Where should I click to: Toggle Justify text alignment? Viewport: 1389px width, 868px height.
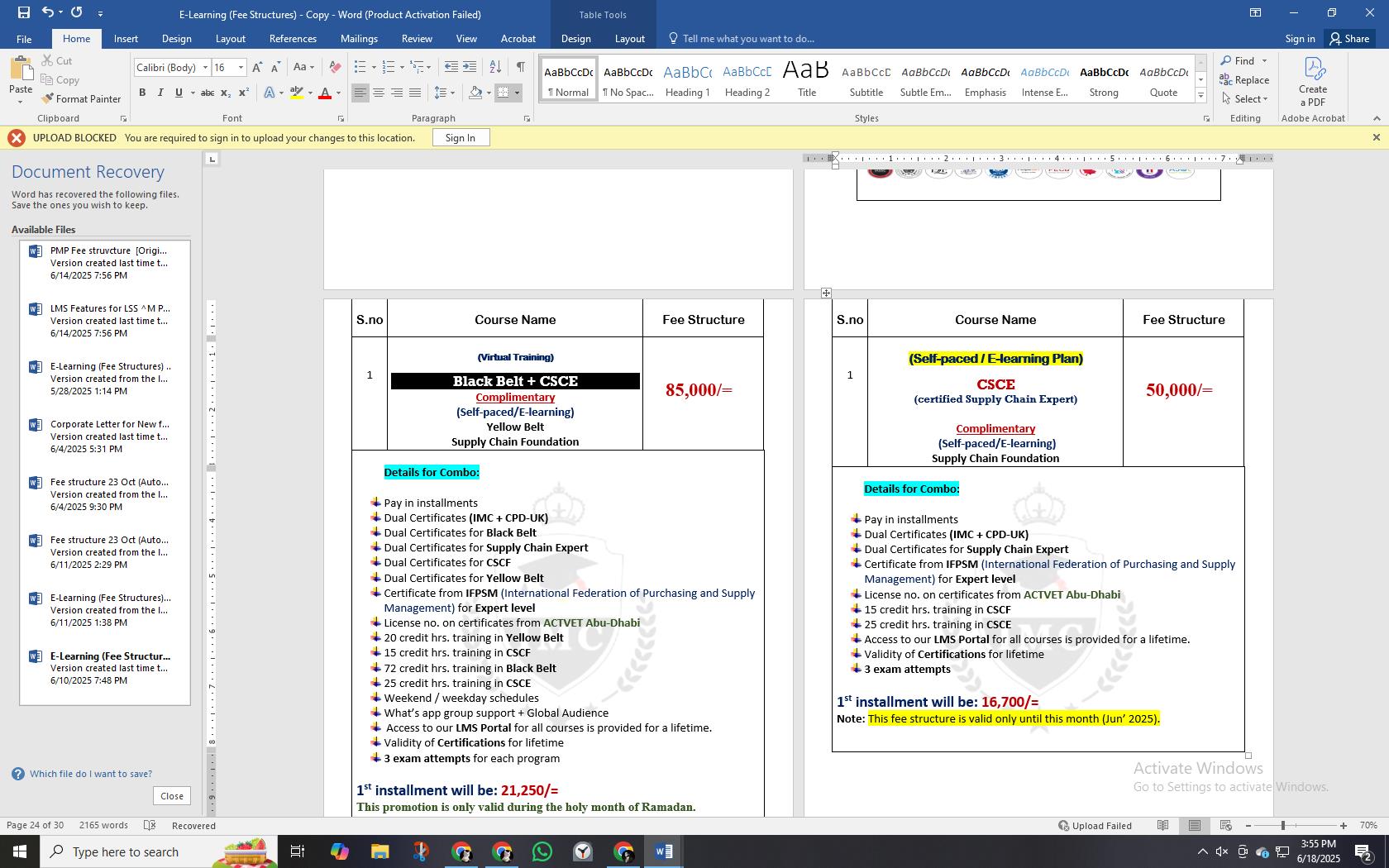(x=415, y=93)
